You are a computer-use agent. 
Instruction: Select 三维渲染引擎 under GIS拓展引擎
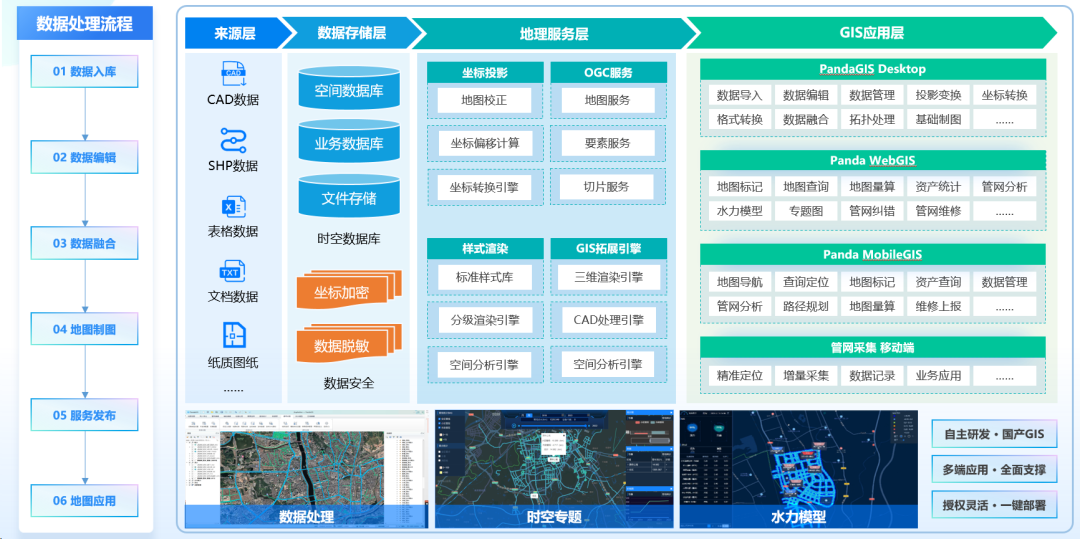click(x=608, y=277)
